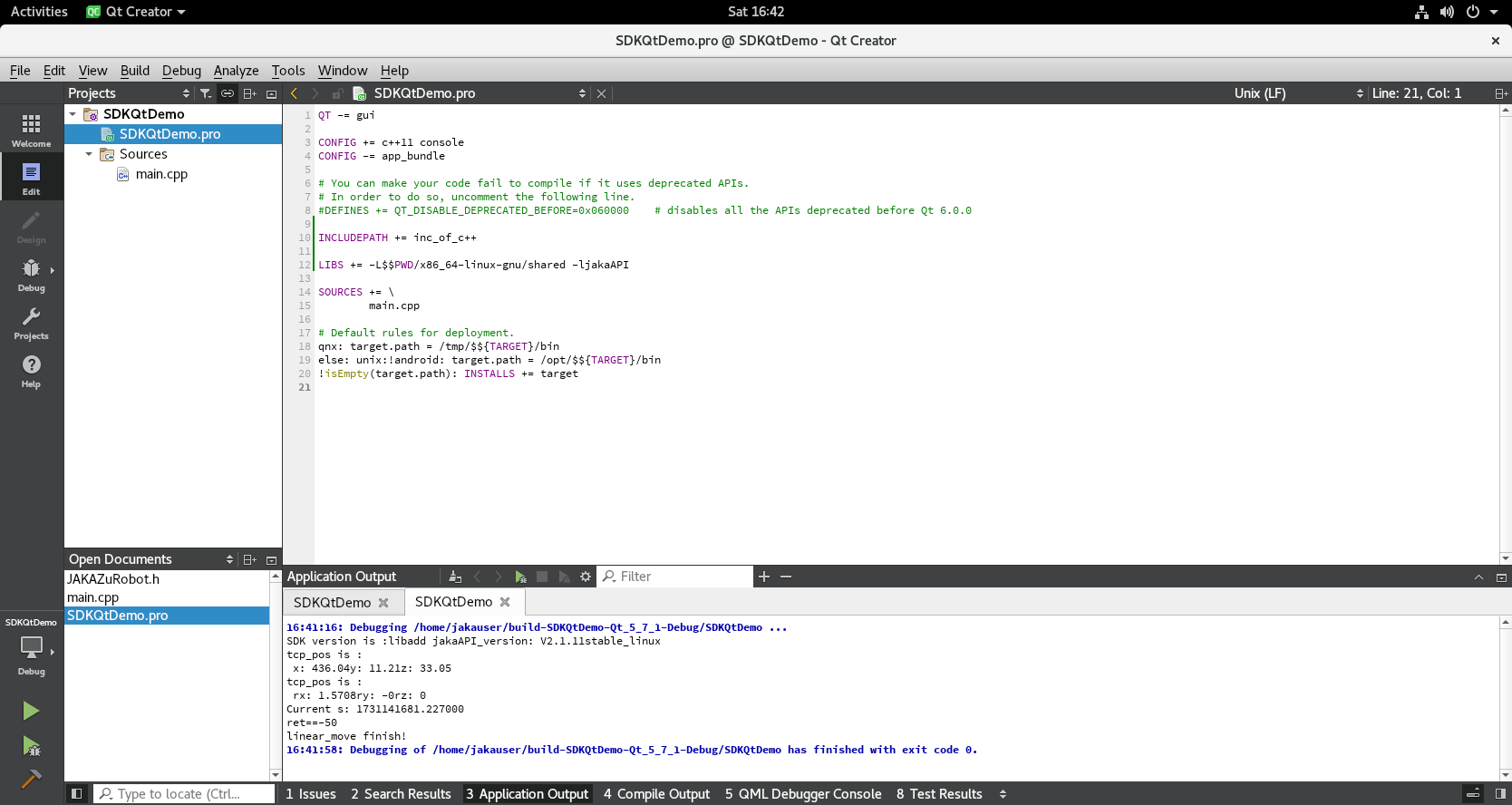This screenshot has height=805, width=1512.
Task: Start debugging with the bug-play button
Action: click(x=31, y=746)
